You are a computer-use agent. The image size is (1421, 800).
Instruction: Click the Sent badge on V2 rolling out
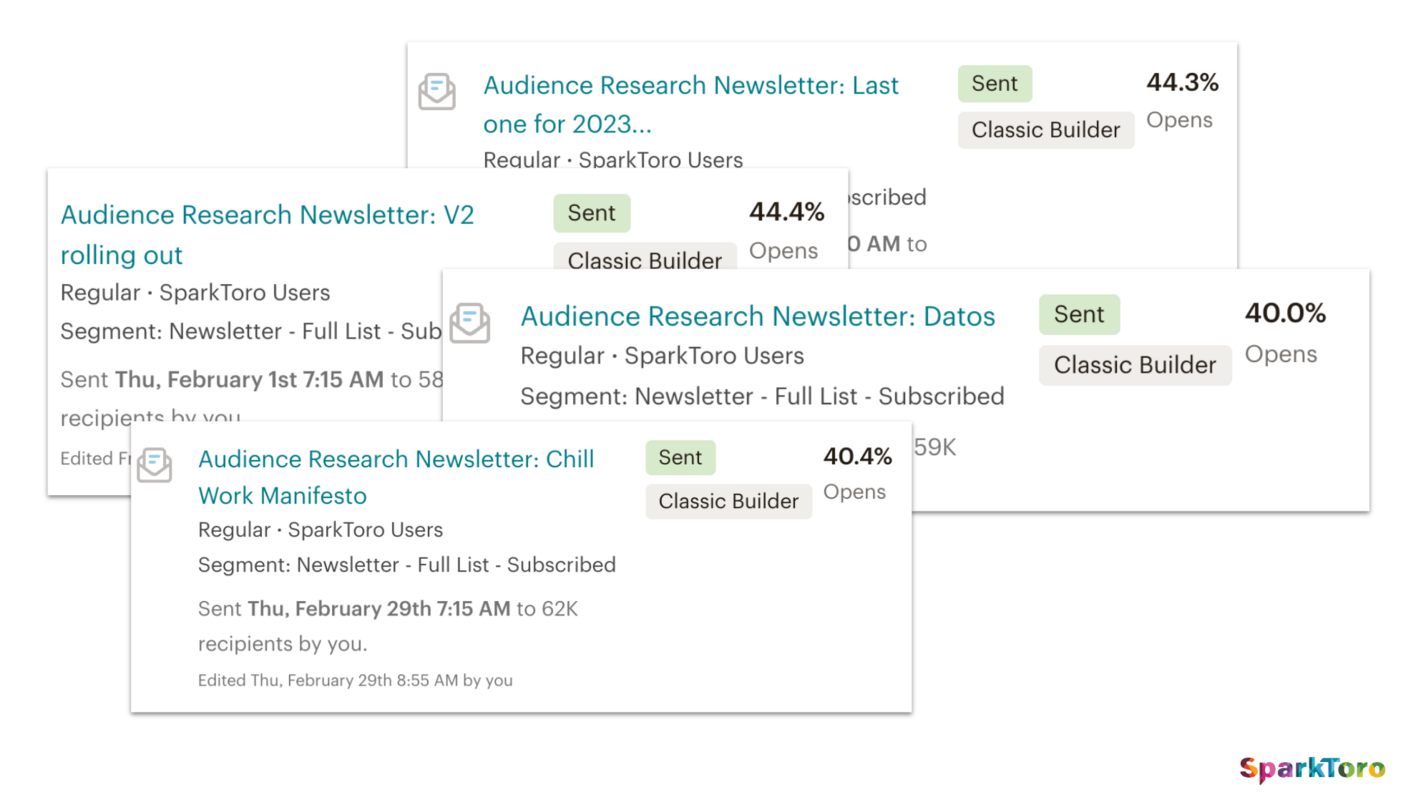(x=591, y=213)
